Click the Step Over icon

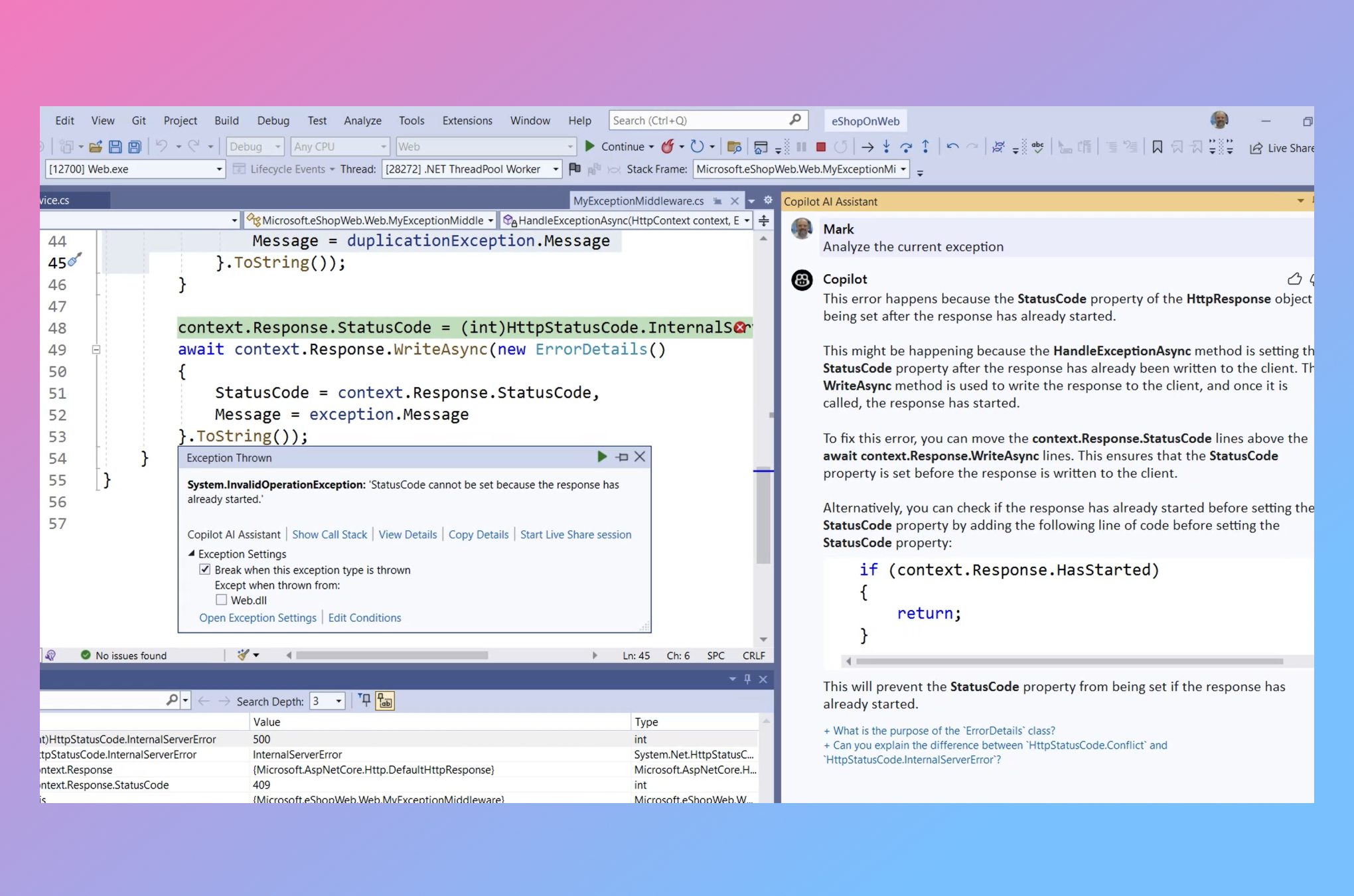coord(905,147)
